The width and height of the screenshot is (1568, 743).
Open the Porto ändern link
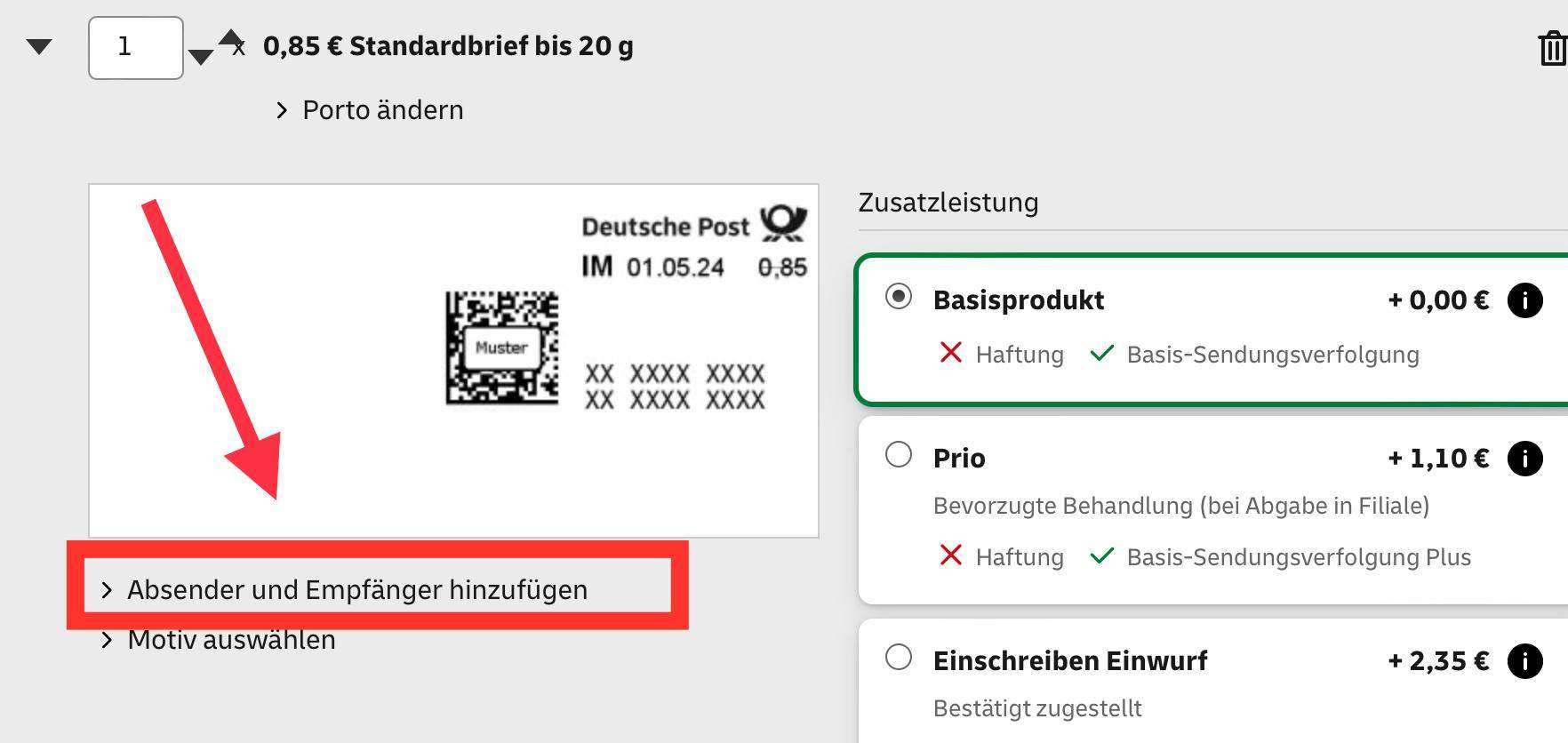click(382, 109)
